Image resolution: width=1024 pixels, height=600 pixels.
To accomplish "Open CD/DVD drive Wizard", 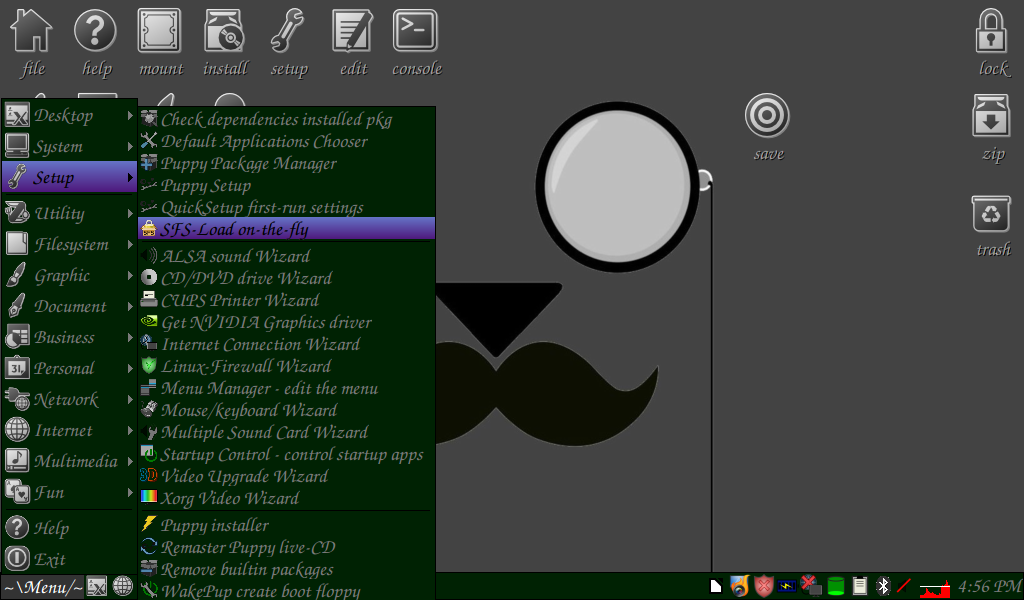I will click(x=287, y=278).
